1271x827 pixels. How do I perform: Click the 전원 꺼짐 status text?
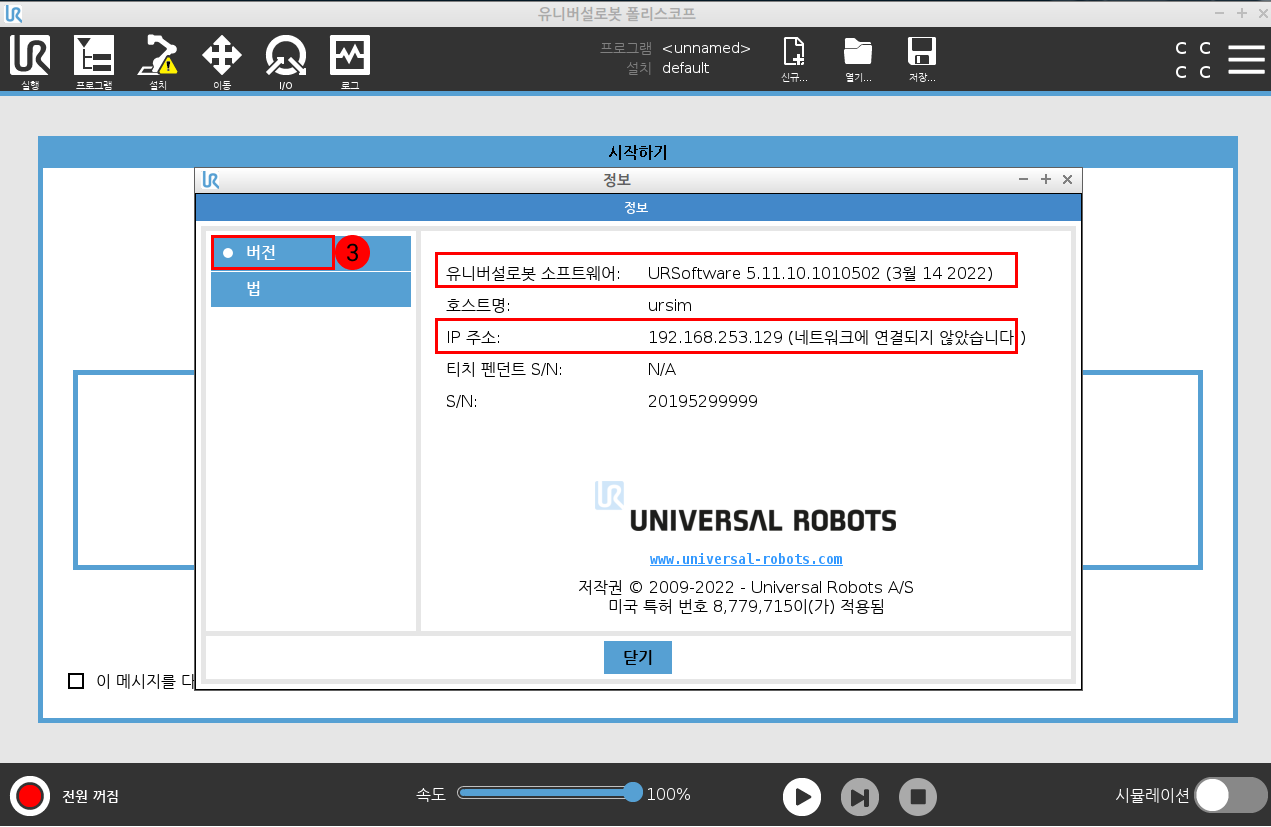pos(91,796)
